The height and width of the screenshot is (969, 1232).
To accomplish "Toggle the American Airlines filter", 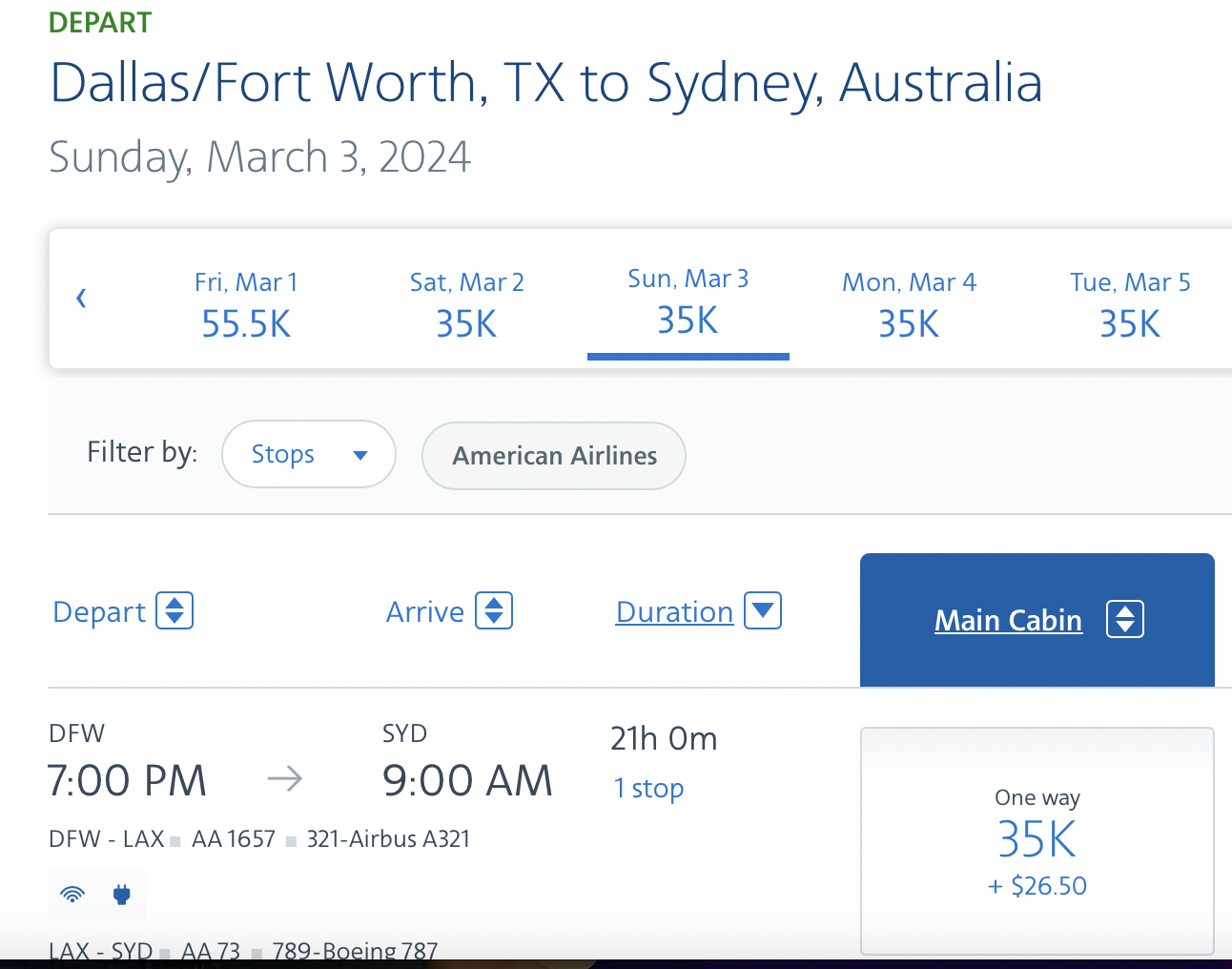I will click(x=554, y=456).
